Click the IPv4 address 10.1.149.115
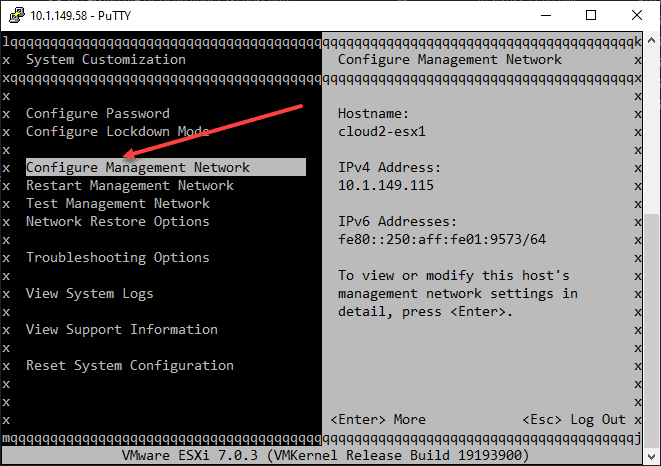Viewport: 661px width, 466px height. coord(386,186)
